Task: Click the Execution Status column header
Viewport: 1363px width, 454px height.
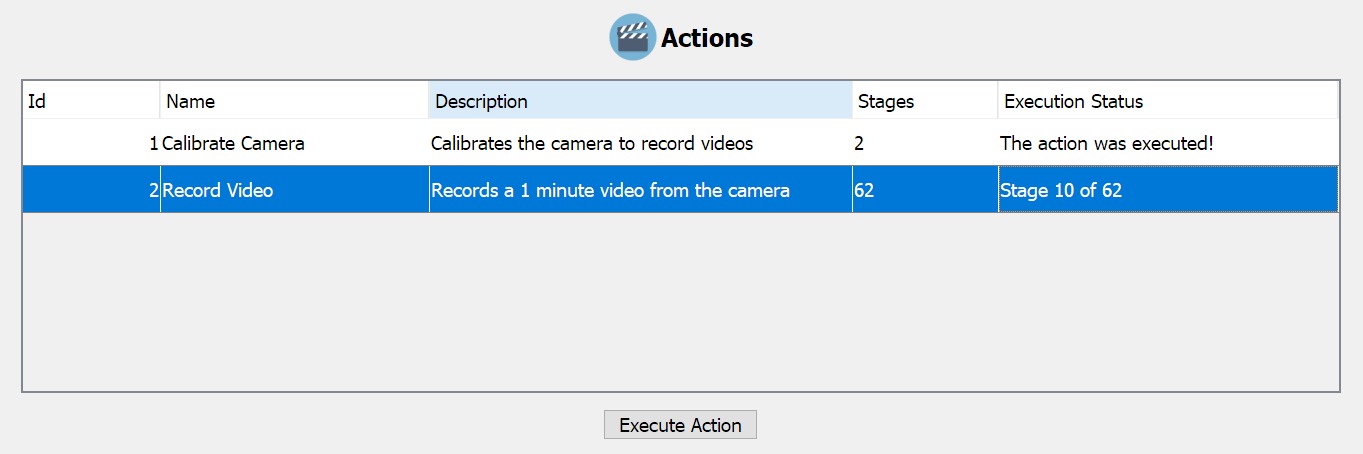Action: tap(1166, 101)
